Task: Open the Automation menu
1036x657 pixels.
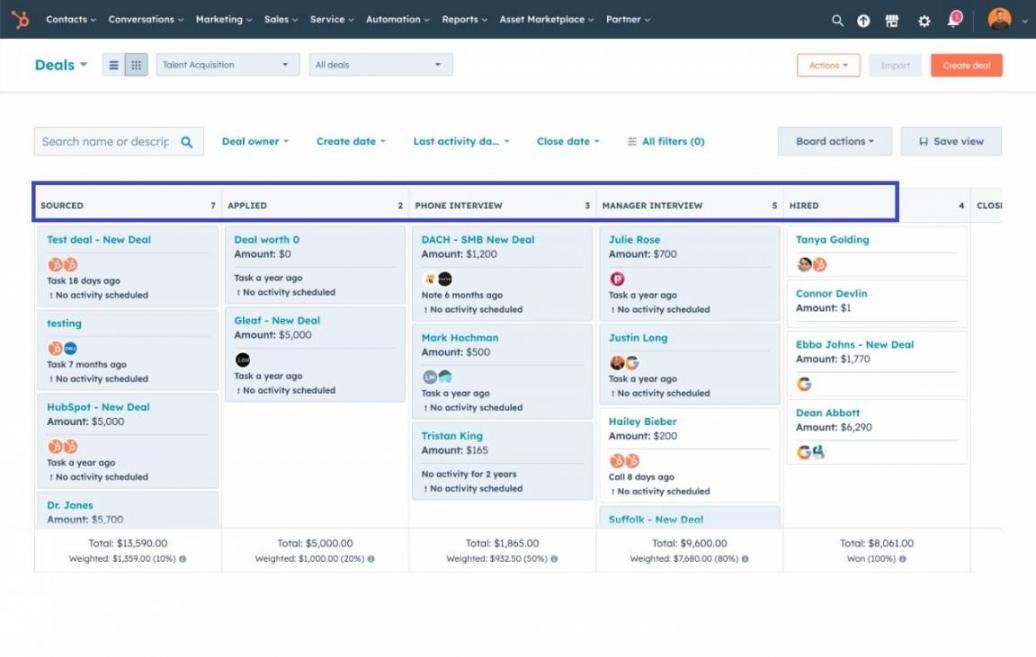Action: point(398,19)
